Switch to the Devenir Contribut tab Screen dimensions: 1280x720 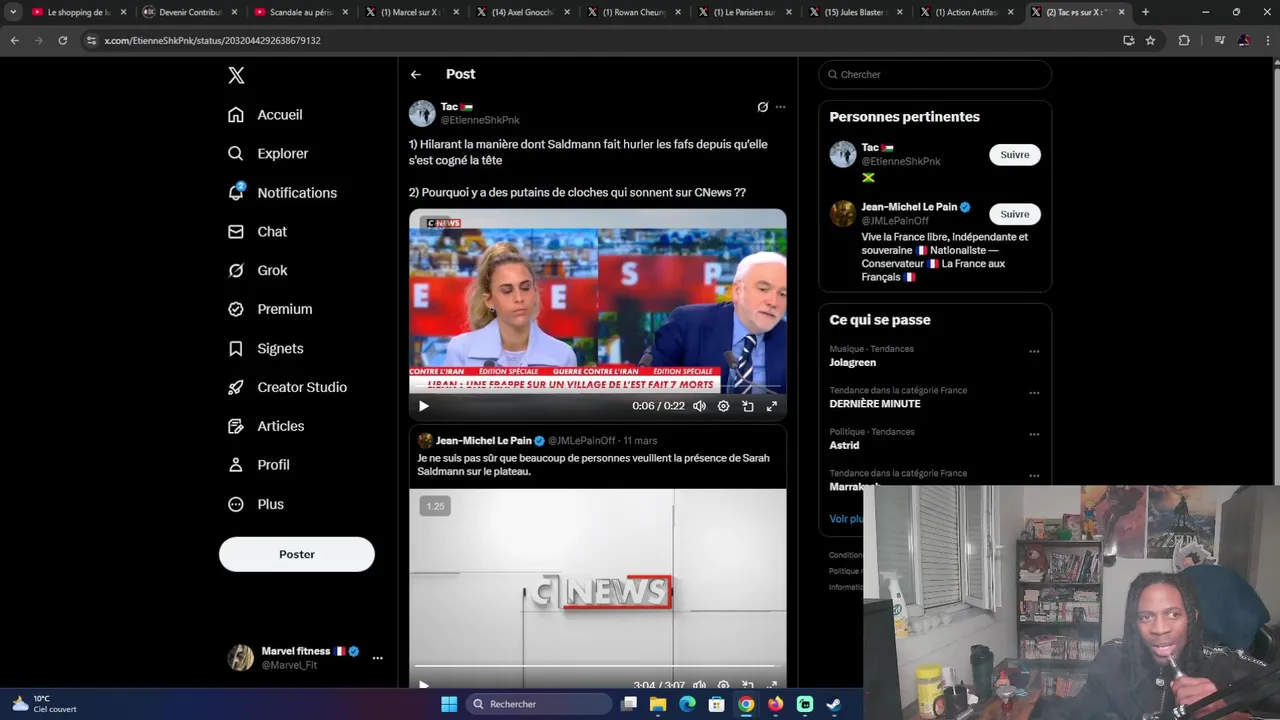pos(188,12)
